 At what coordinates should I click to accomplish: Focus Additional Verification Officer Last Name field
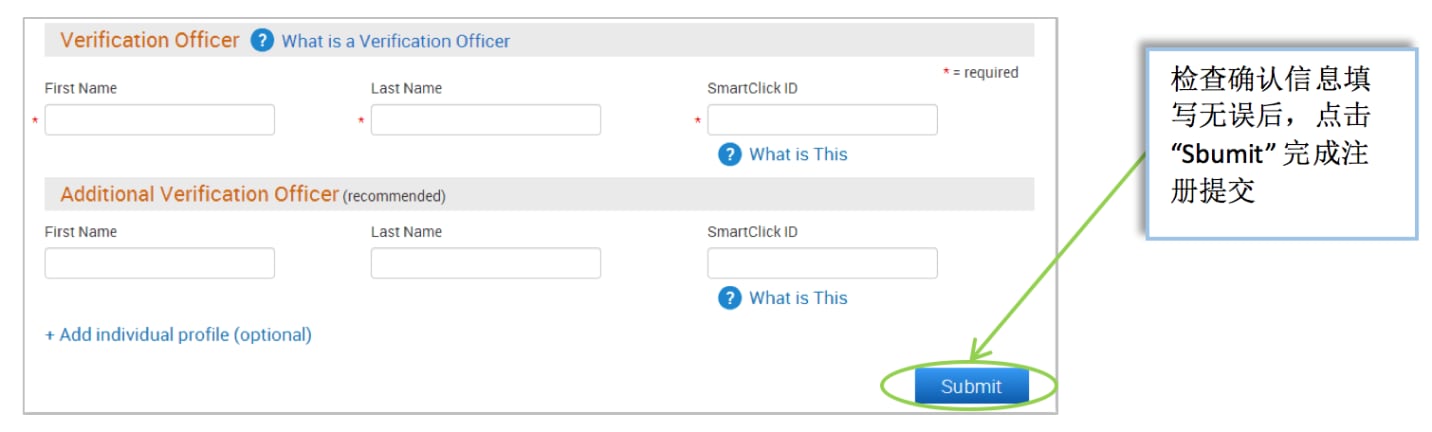click(485, 263)
